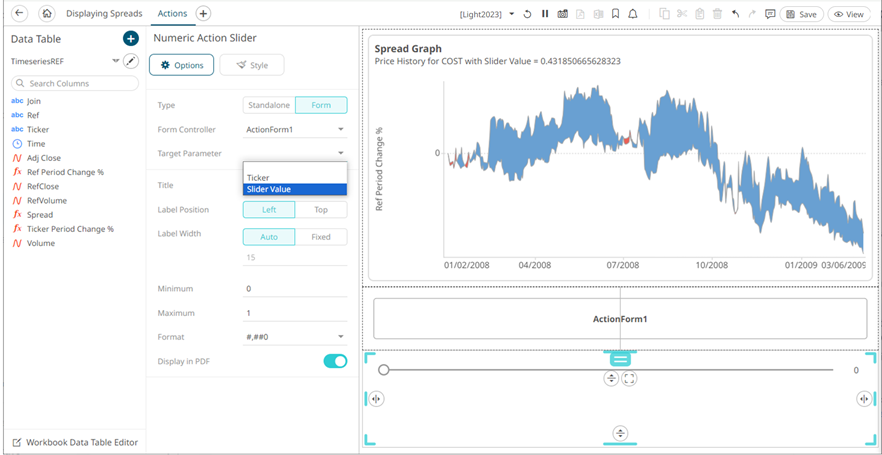Click the Maximum value field
The width and height of the screenshot is (882, 455).
[x=295, y=313]
